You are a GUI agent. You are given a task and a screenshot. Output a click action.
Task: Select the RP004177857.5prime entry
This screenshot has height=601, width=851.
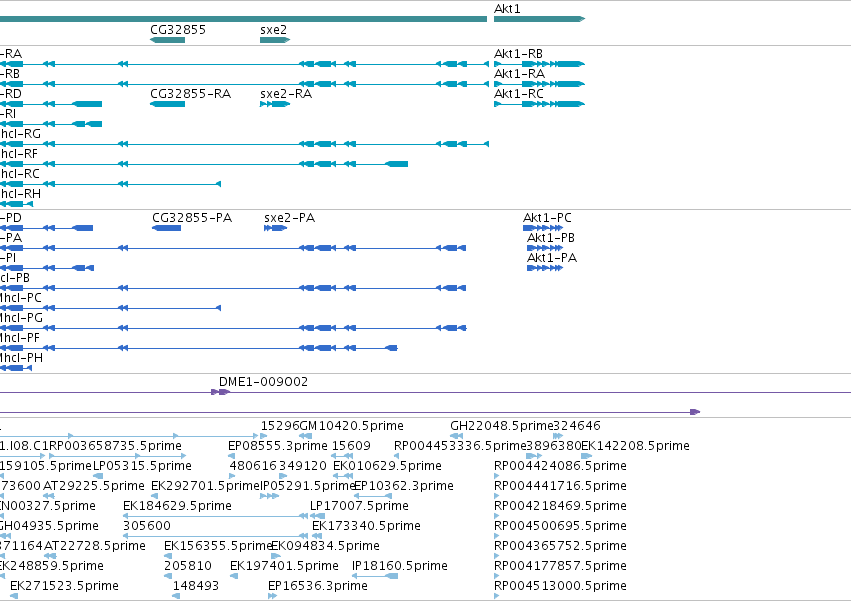click(560, 566)
